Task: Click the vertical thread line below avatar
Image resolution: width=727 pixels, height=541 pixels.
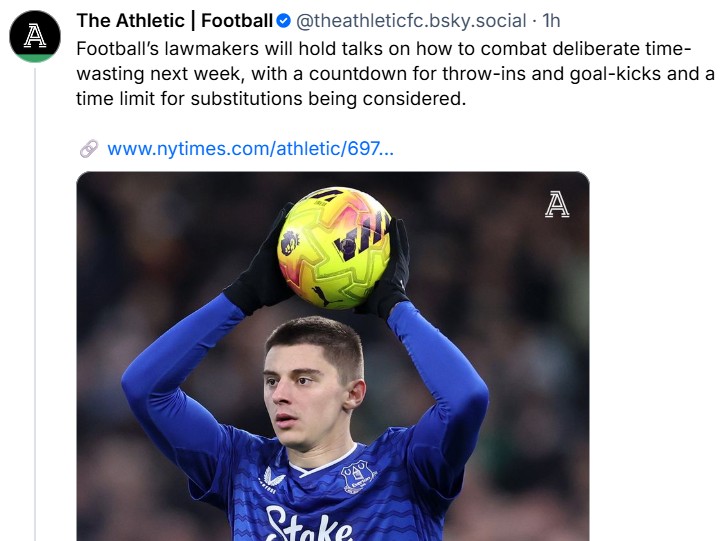Action: pos(35,300)
